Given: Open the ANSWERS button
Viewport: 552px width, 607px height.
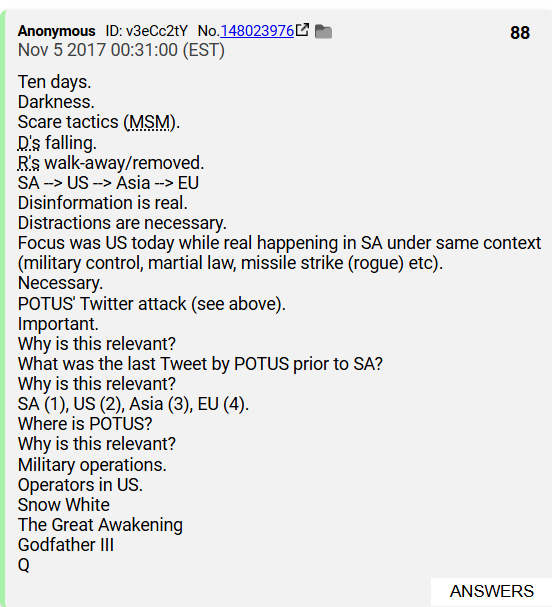Looking at the screenshot, I should click(491, 592).
